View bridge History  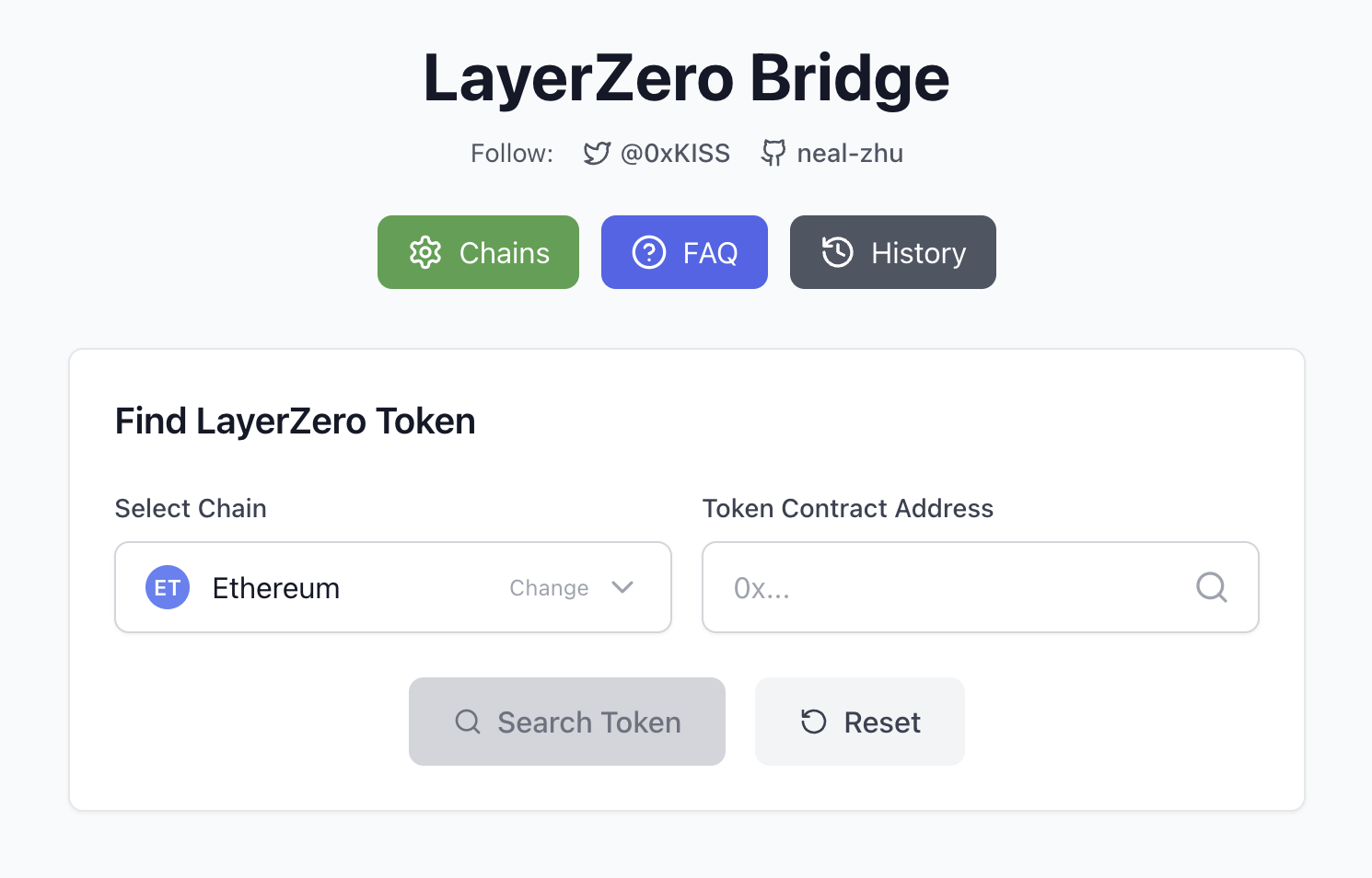[x=892, y=252]
